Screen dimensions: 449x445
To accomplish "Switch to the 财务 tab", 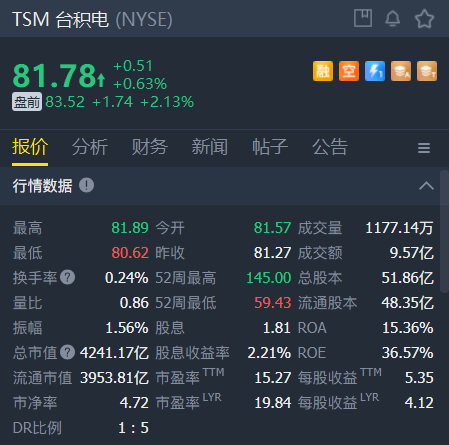I will (150, 147).
